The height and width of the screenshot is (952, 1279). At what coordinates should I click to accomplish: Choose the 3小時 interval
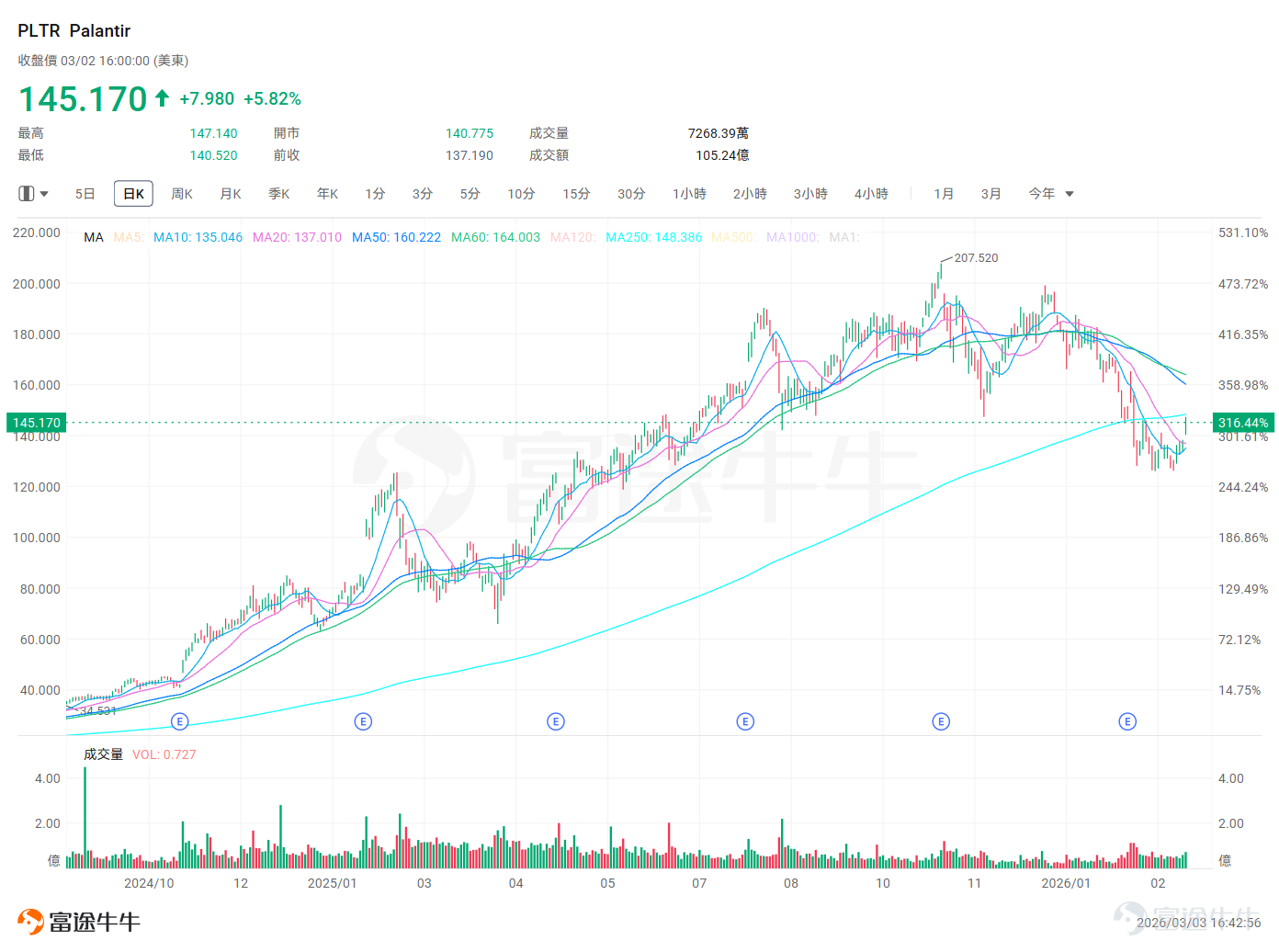pyautogui.click(x=810, y=194)
